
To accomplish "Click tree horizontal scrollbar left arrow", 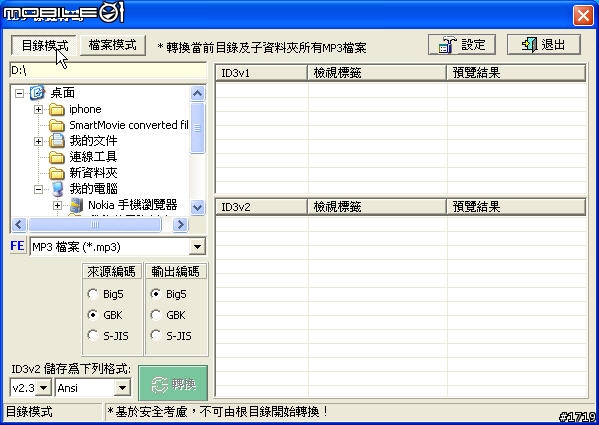I will [19, 225].
